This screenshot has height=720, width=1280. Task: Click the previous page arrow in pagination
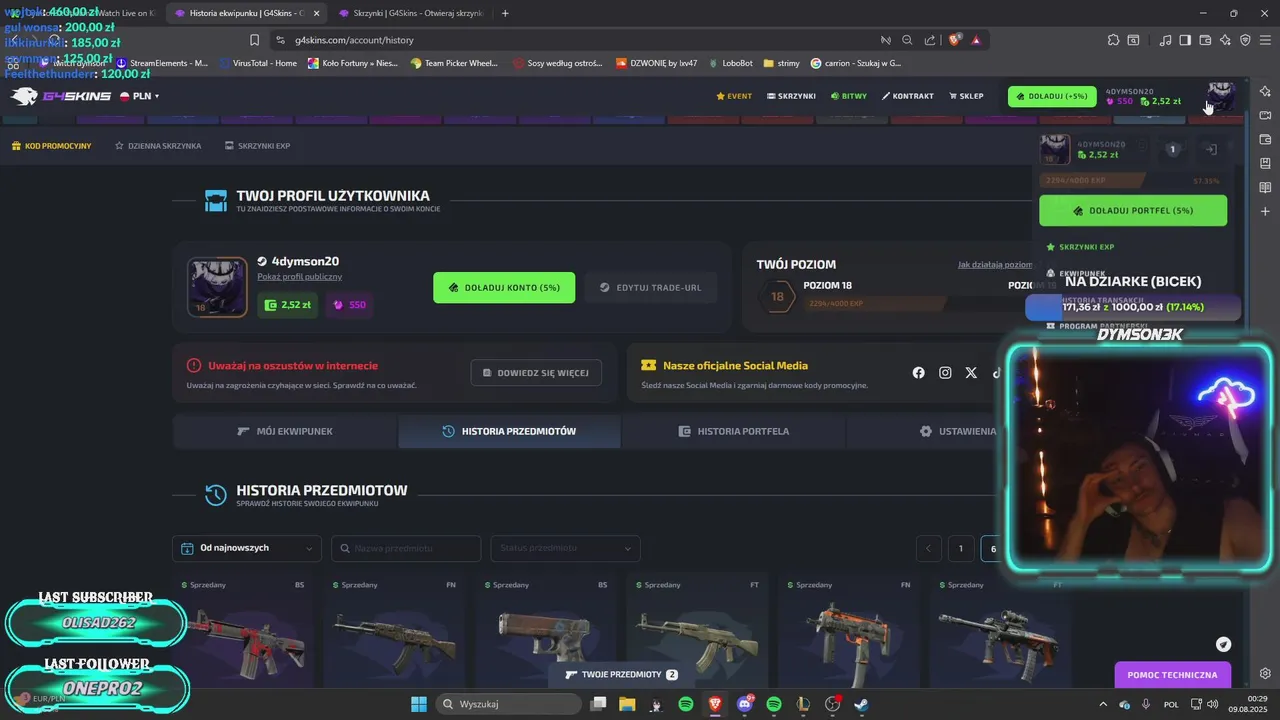(x=929, y=548)
